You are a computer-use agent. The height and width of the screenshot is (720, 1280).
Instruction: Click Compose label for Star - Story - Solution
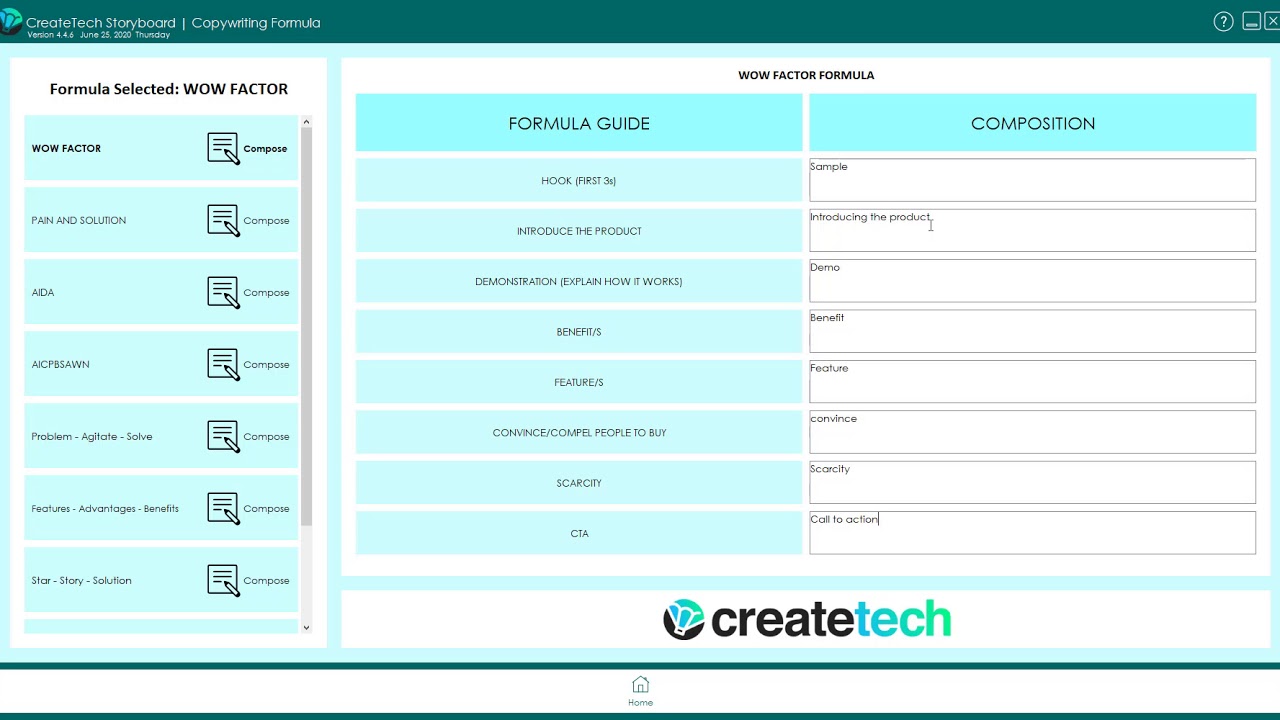click(266, 581)
